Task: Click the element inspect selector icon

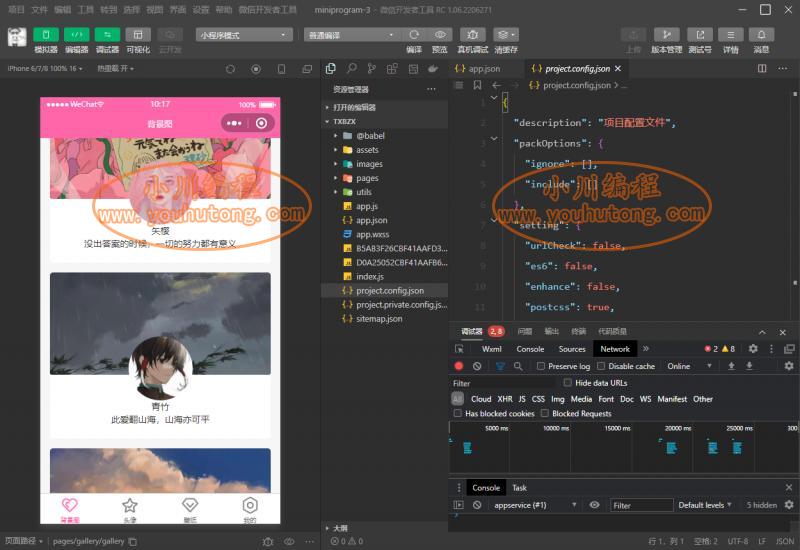Action: click(x=459, y=349)
